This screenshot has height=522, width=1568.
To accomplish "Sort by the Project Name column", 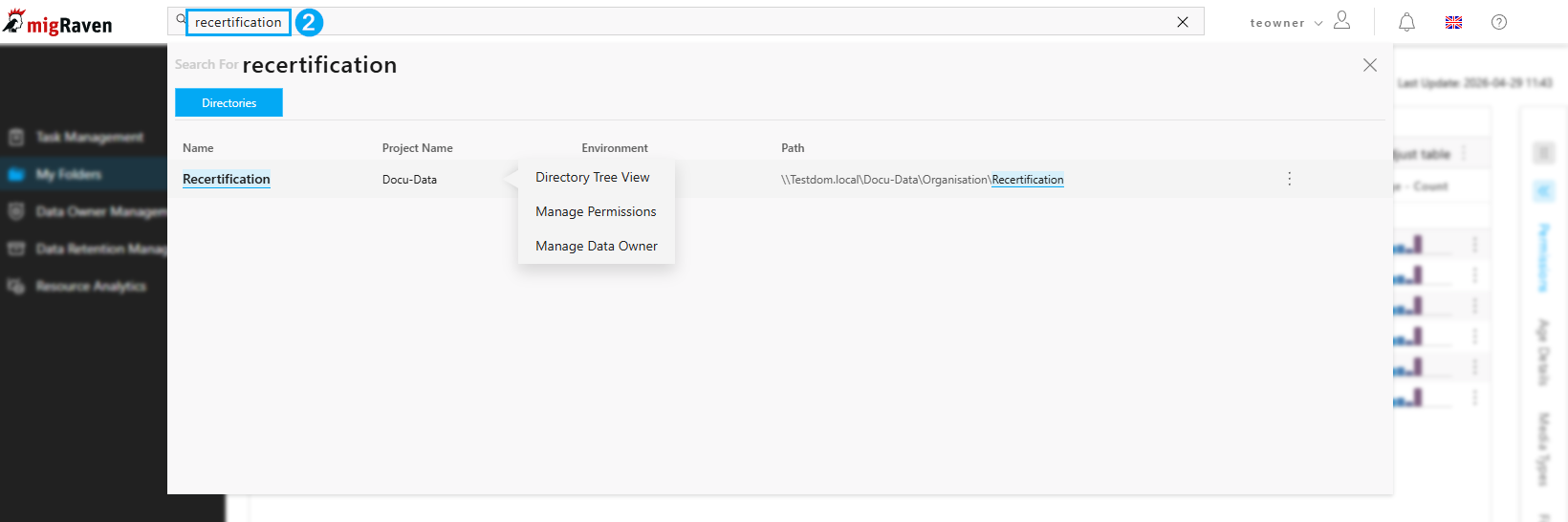I will click(x=418, y=148).
